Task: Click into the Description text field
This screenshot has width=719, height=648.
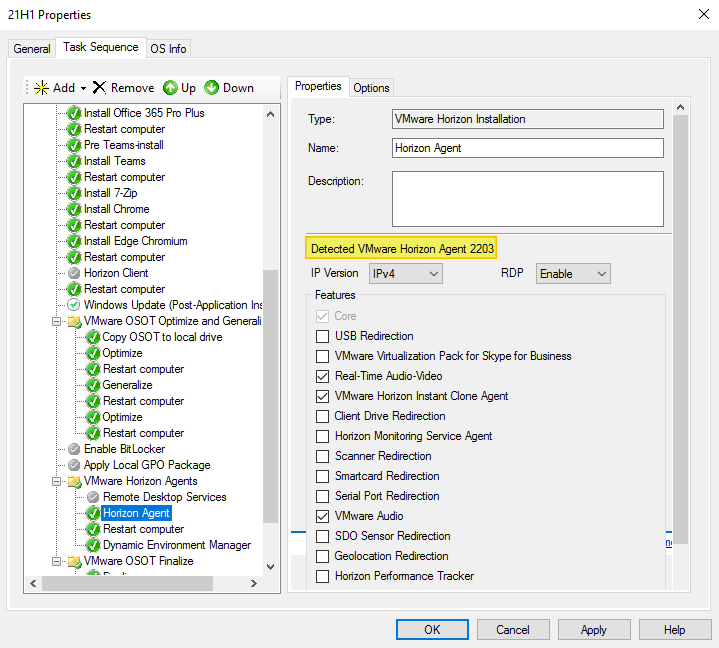Action: click(x=527, y=199)
